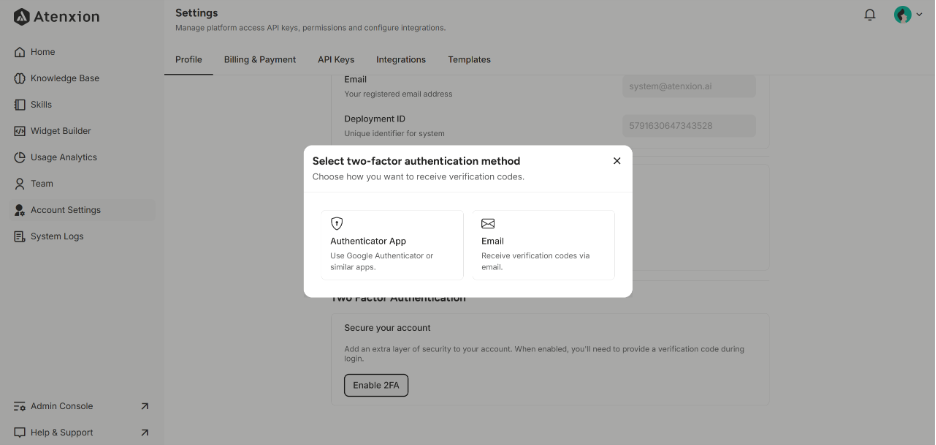Click the System Logs document icon
The width and height of the screenshot is (936, 445).
20,237
